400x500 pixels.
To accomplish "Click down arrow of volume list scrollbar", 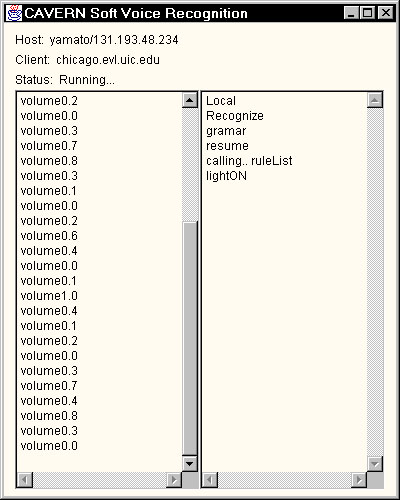I will 190,464.
